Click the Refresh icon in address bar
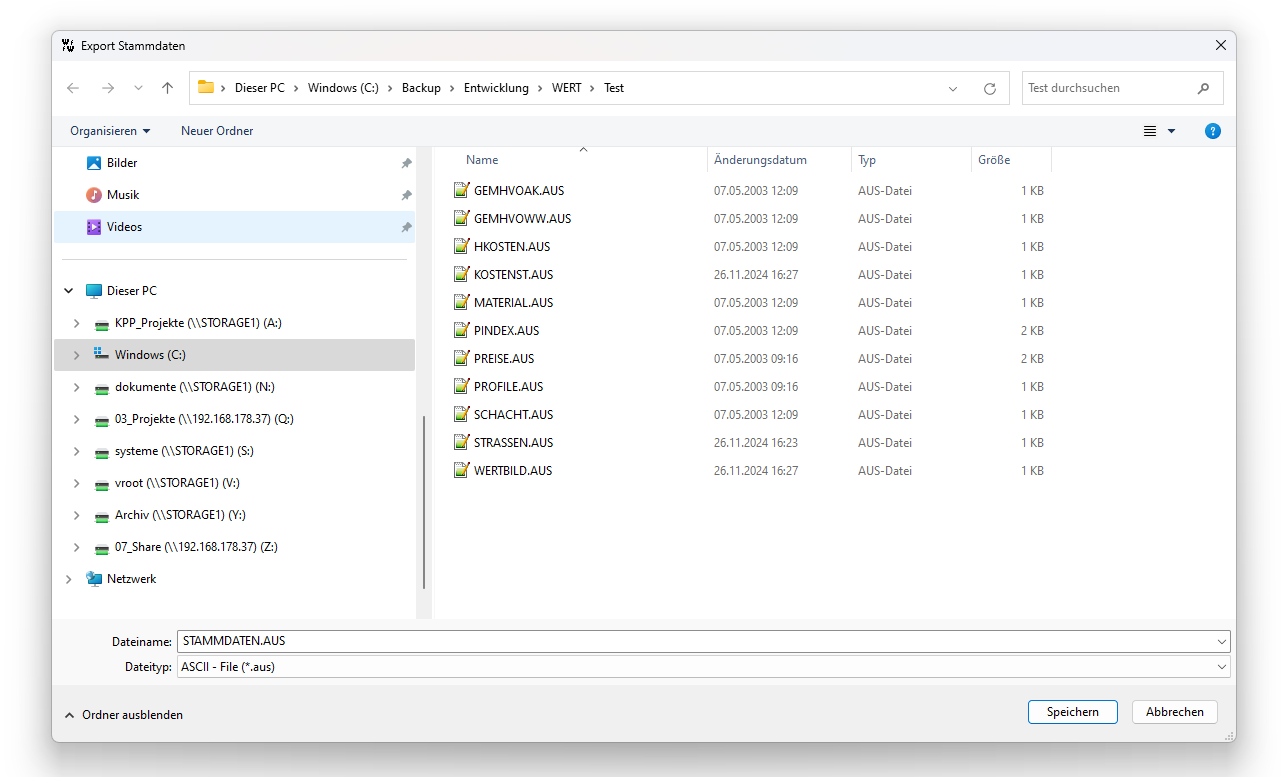Viewport: 1281px width, 777px height. point(990,88)
